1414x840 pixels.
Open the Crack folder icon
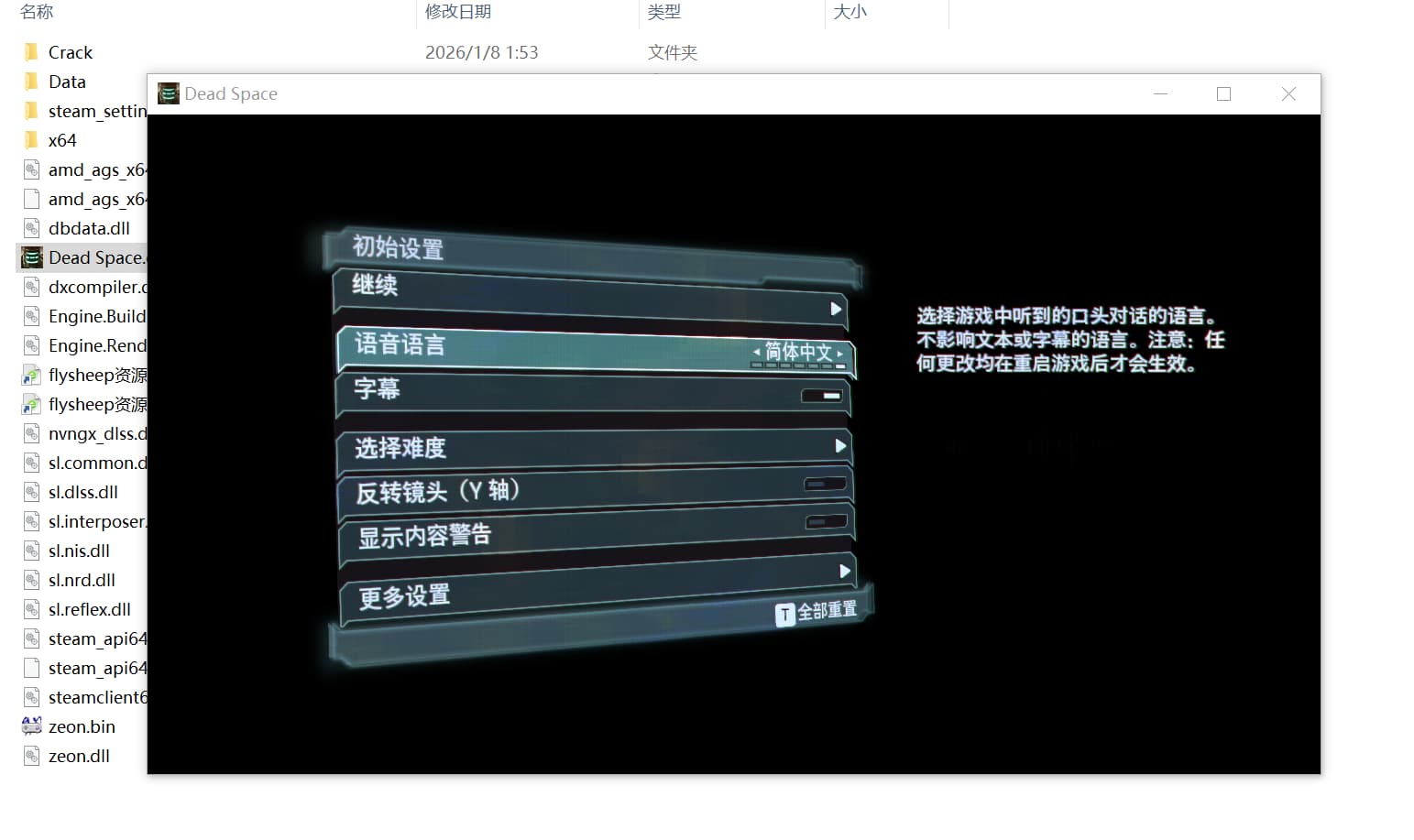point(31,51)
